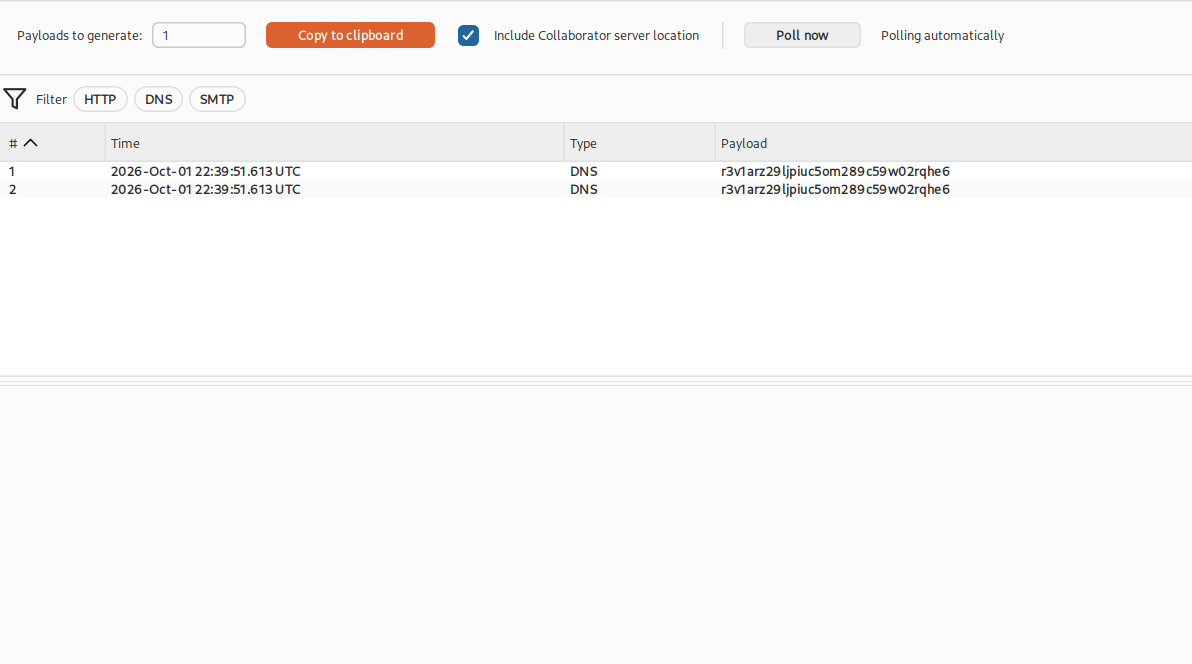The height and width of the screenshot is (664, 1192).
Task: Toggle the # column sort arrow
Action: (30, 143)
